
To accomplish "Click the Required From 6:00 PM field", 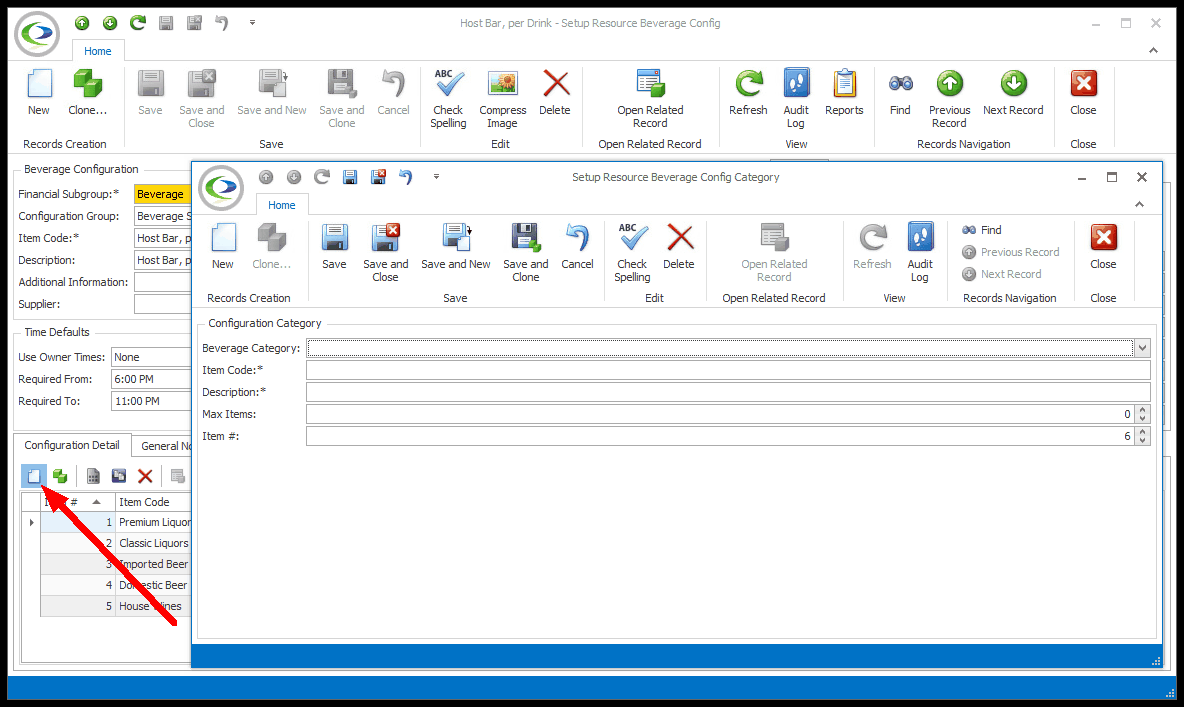I will (151, 379).
